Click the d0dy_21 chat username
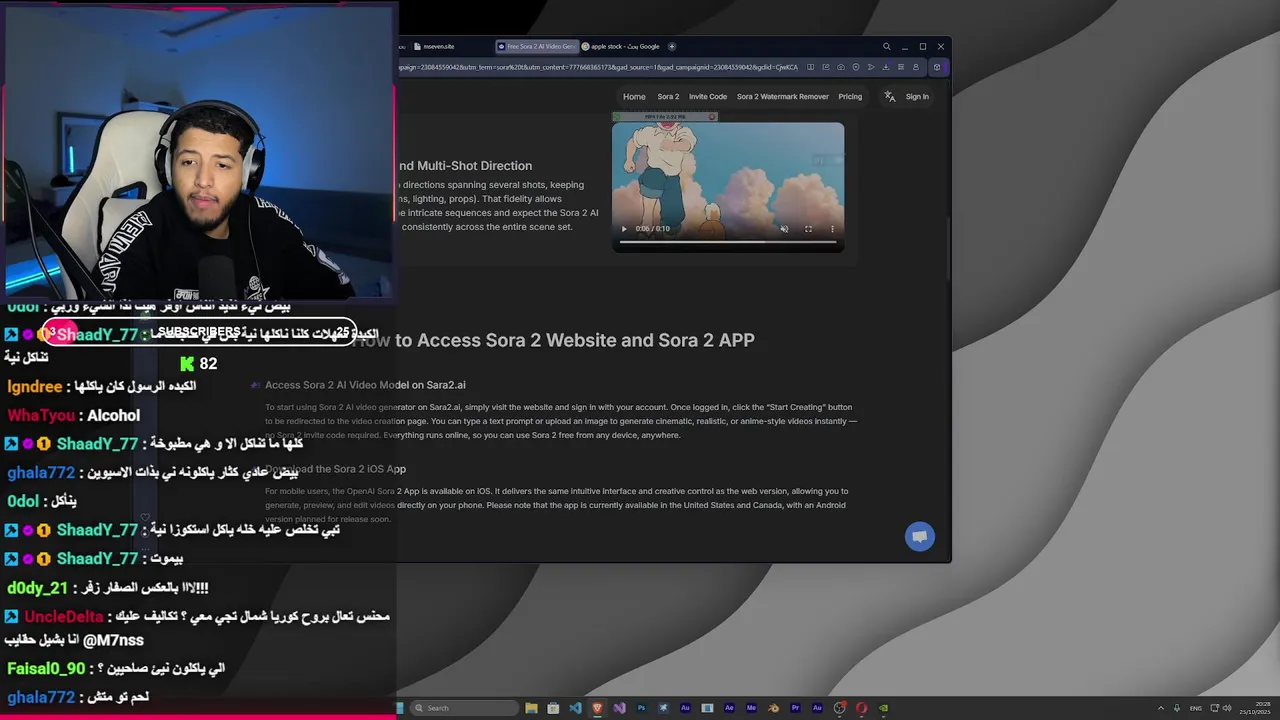The height and width of the screenshot is (720, 1280). click(37, 588)
